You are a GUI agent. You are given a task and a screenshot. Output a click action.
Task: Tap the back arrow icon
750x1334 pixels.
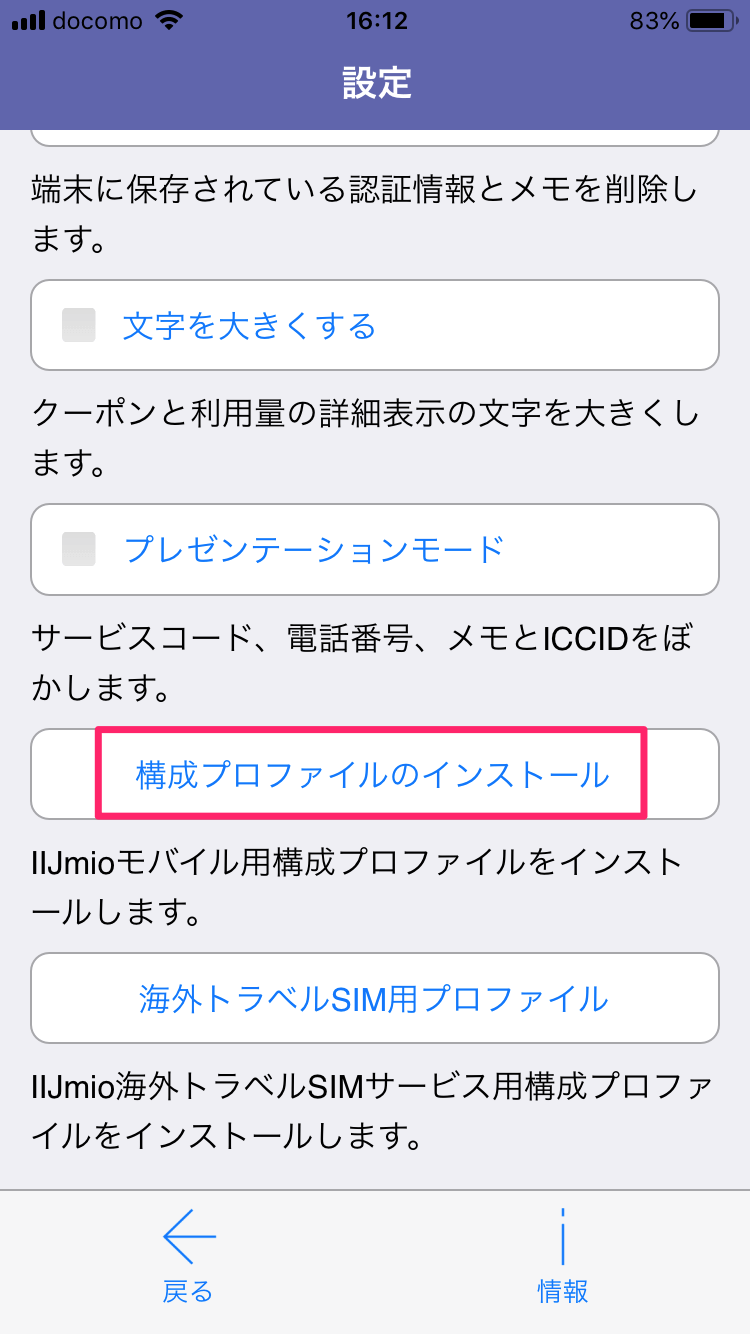tap(189, 1236)
